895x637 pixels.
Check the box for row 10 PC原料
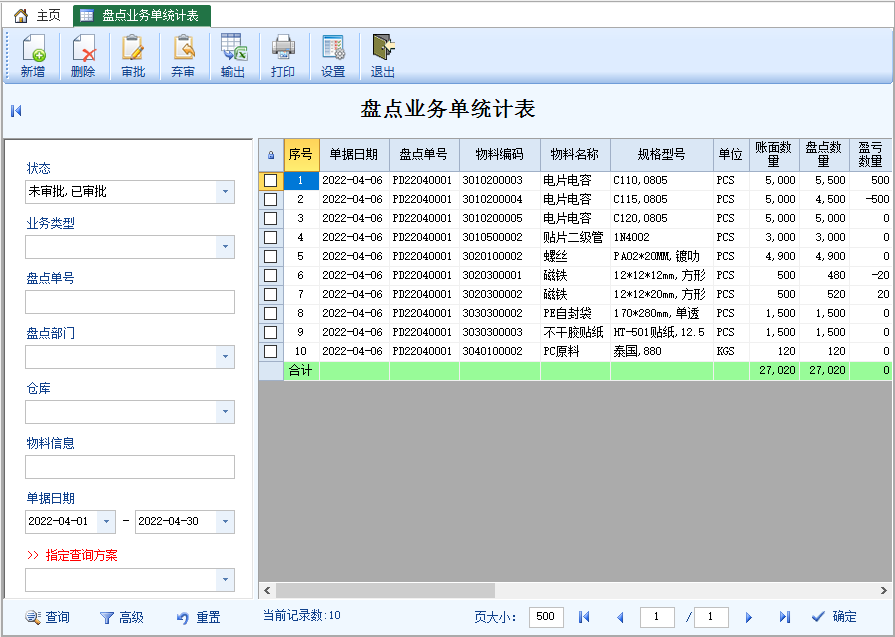point(271,351)
